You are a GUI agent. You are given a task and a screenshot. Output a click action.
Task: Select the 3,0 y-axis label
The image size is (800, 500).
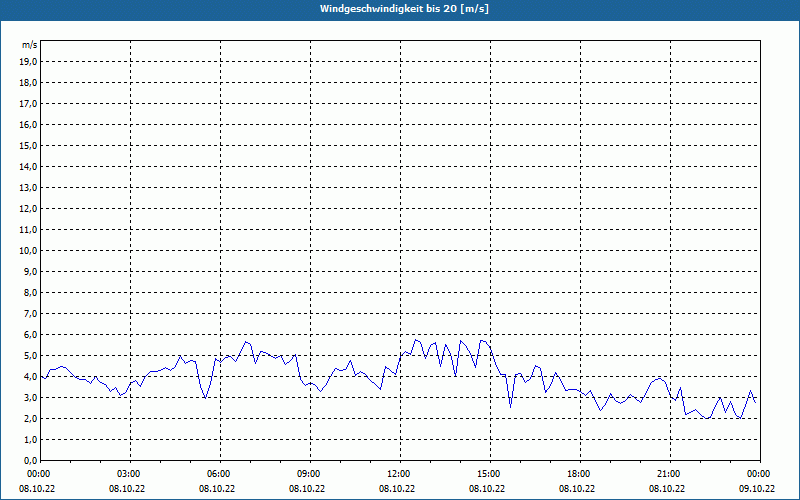[x=30, y=397]
